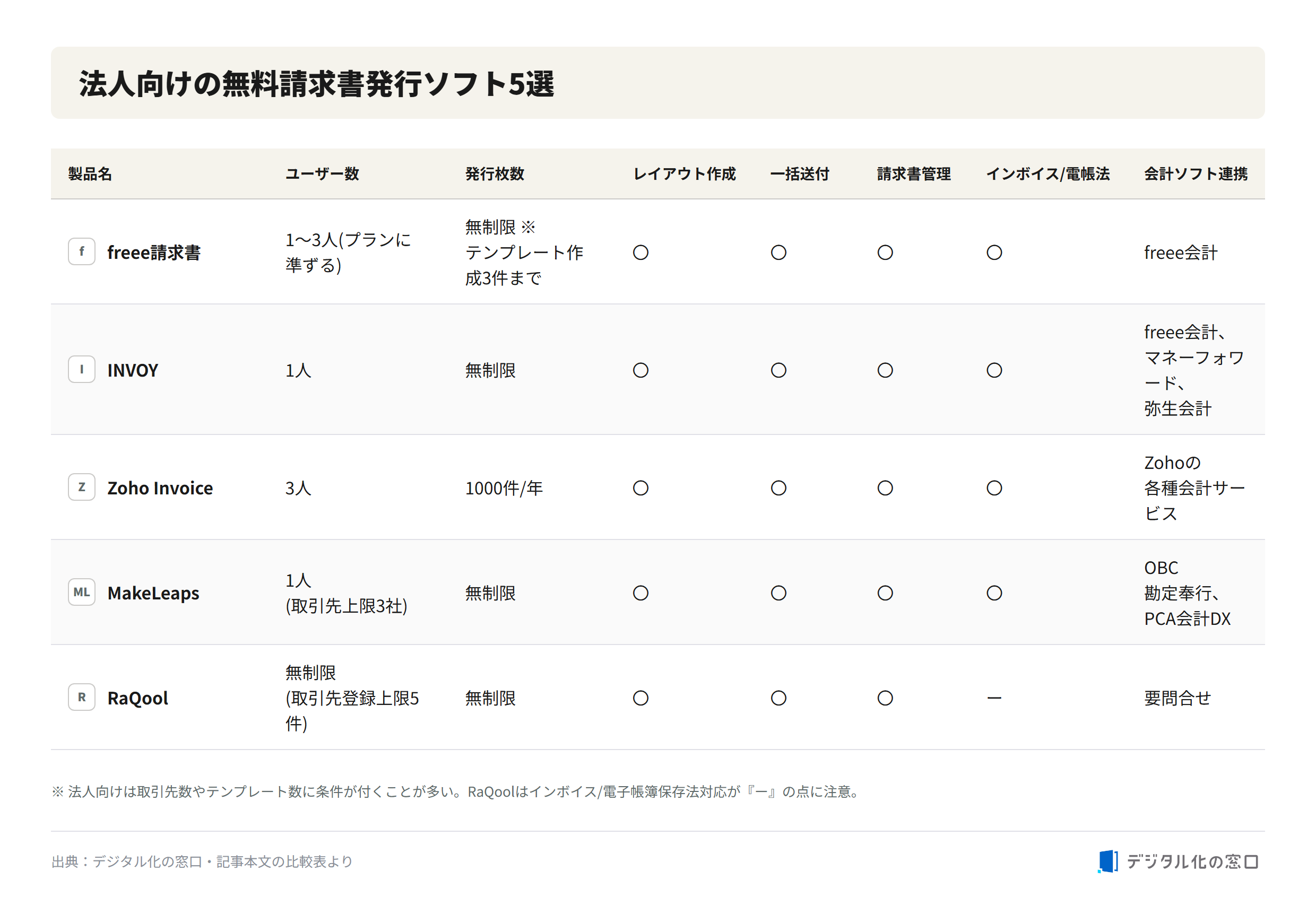Click the 会計ソフト連携 column header

pyautogui.click(x=1196, y=174)
